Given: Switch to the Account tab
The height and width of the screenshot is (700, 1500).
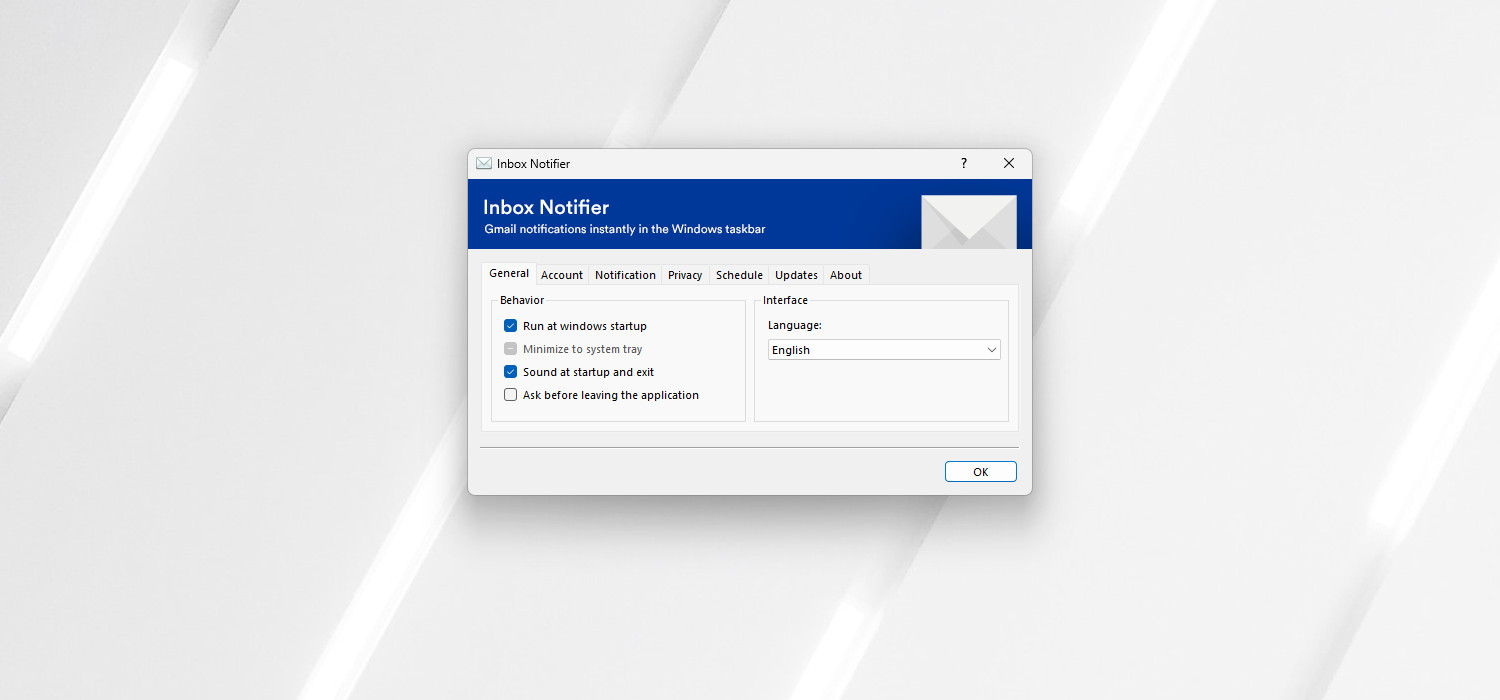Looking at the screenshot, I should pos(562,275).
